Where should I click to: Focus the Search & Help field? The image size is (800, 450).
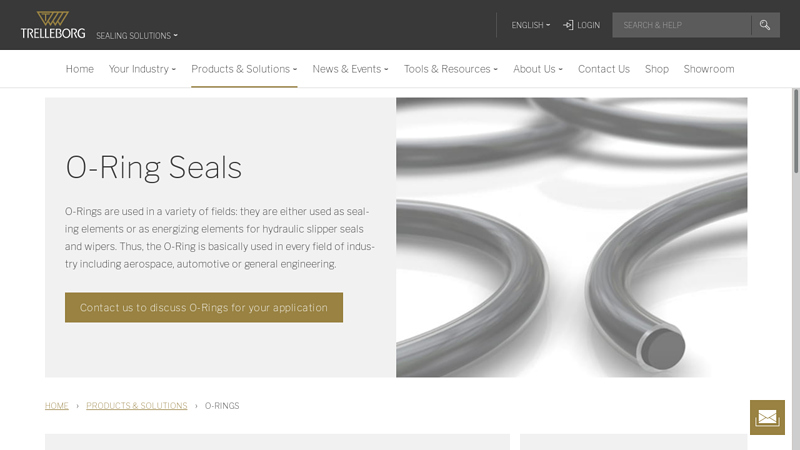pos(682,25)
